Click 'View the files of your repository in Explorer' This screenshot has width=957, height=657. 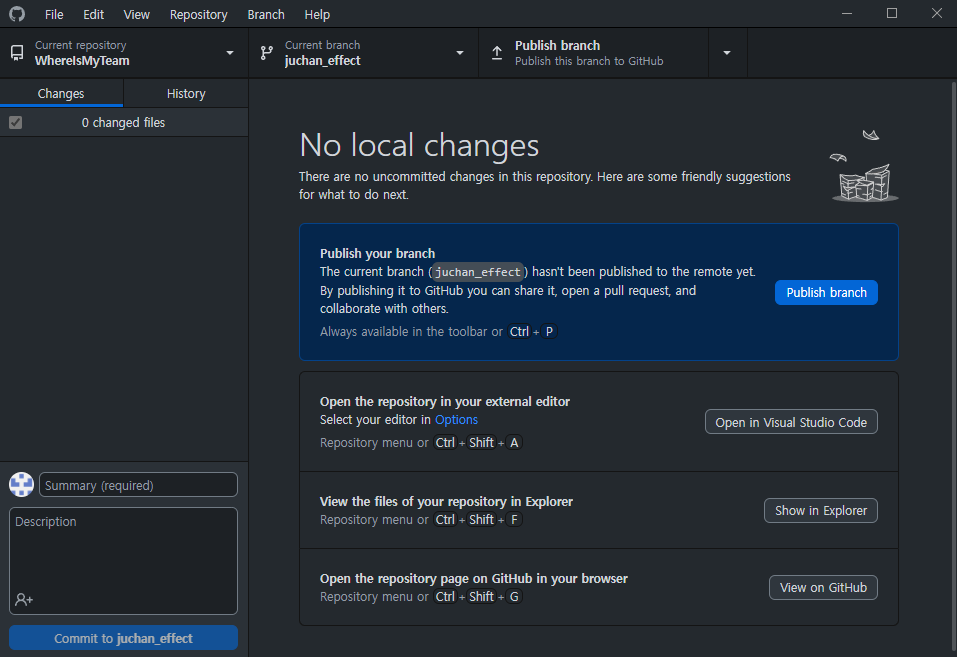click(446, 502)
